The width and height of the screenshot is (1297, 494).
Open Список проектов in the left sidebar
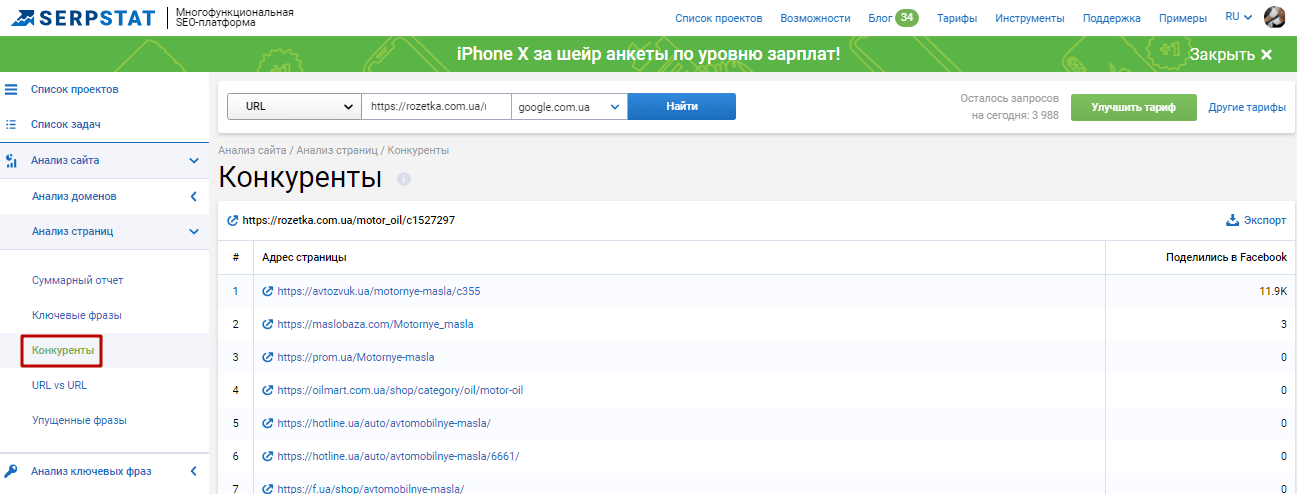click(x=75, y=89)
